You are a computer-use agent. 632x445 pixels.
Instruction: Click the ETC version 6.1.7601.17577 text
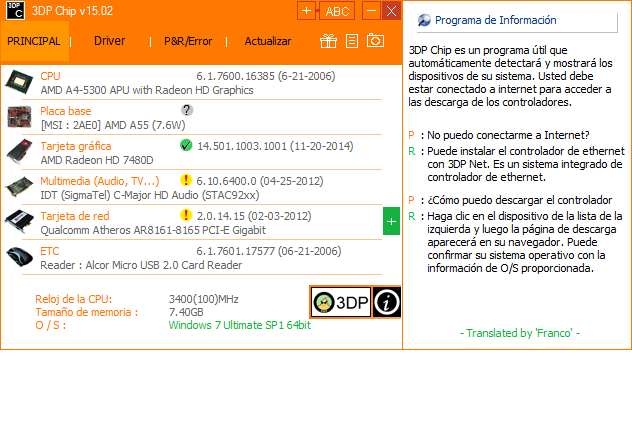(269, 252)
